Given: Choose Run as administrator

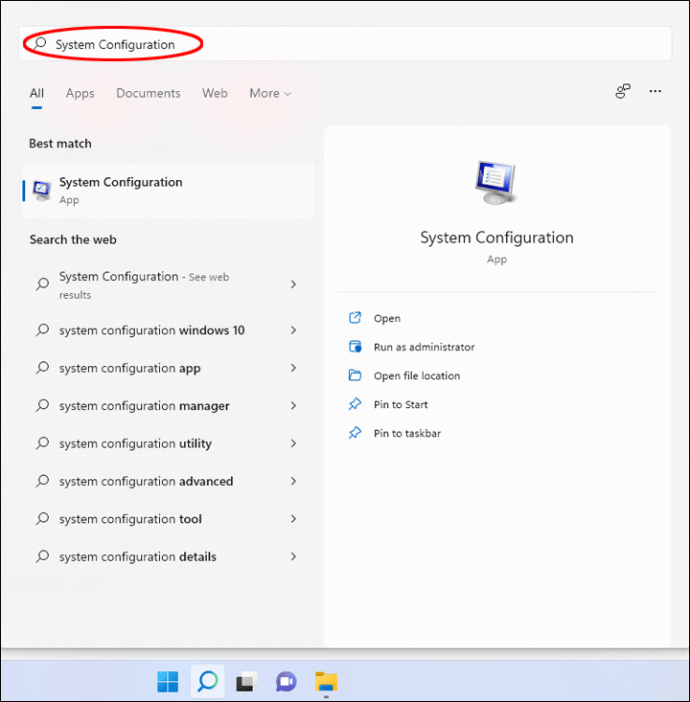Looking at the screenshot, I should pos(424,347).
